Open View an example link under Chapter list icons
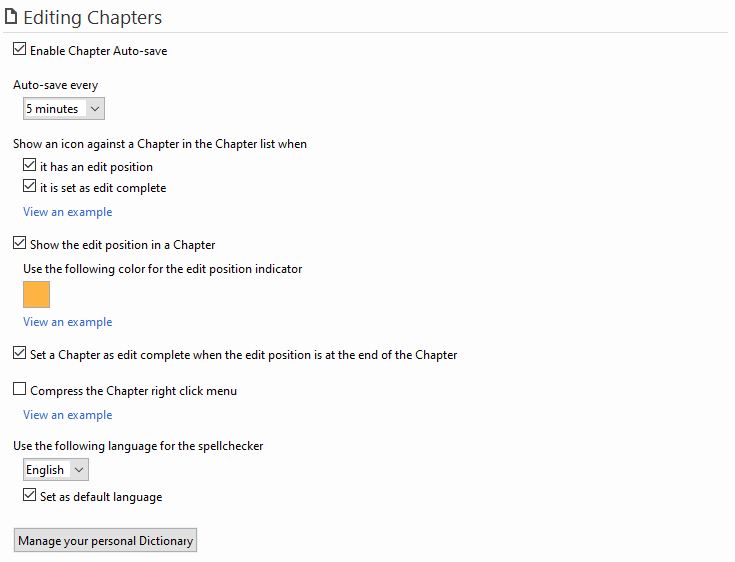This screenshot has width=735, height=562. coord(68,212)
